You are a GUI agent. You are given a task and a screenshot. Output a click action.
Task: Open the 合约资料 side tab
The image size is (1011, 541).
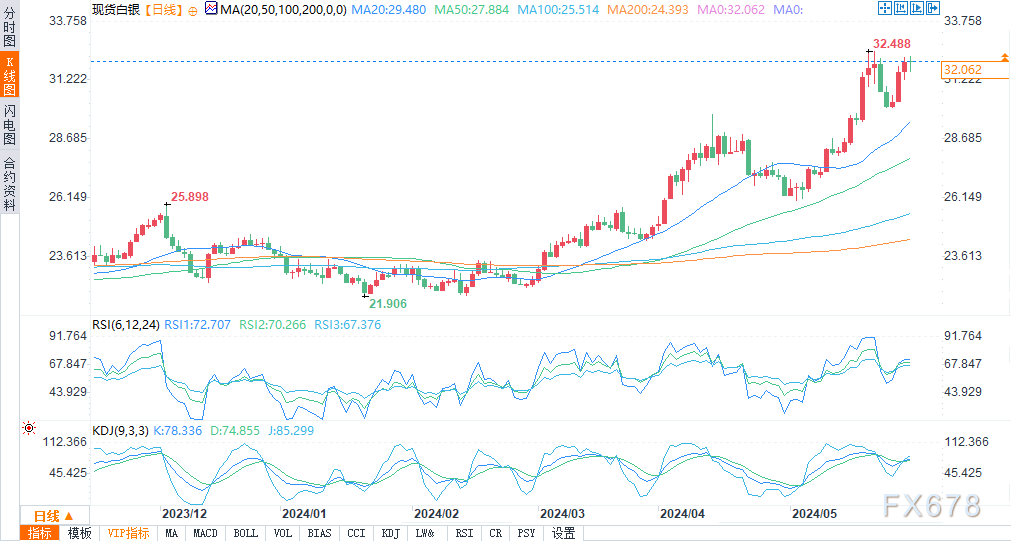pyautogui.click(x=10, y=183)
